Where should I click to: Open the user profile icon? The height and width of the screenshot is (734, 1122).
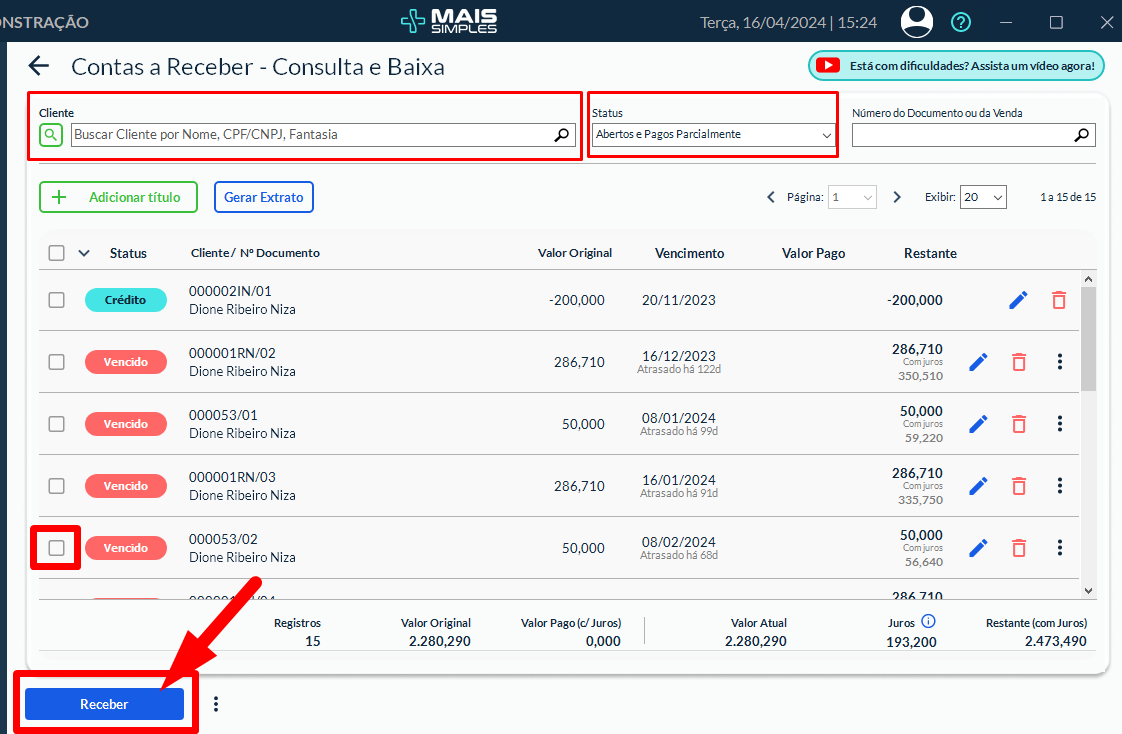916,22
